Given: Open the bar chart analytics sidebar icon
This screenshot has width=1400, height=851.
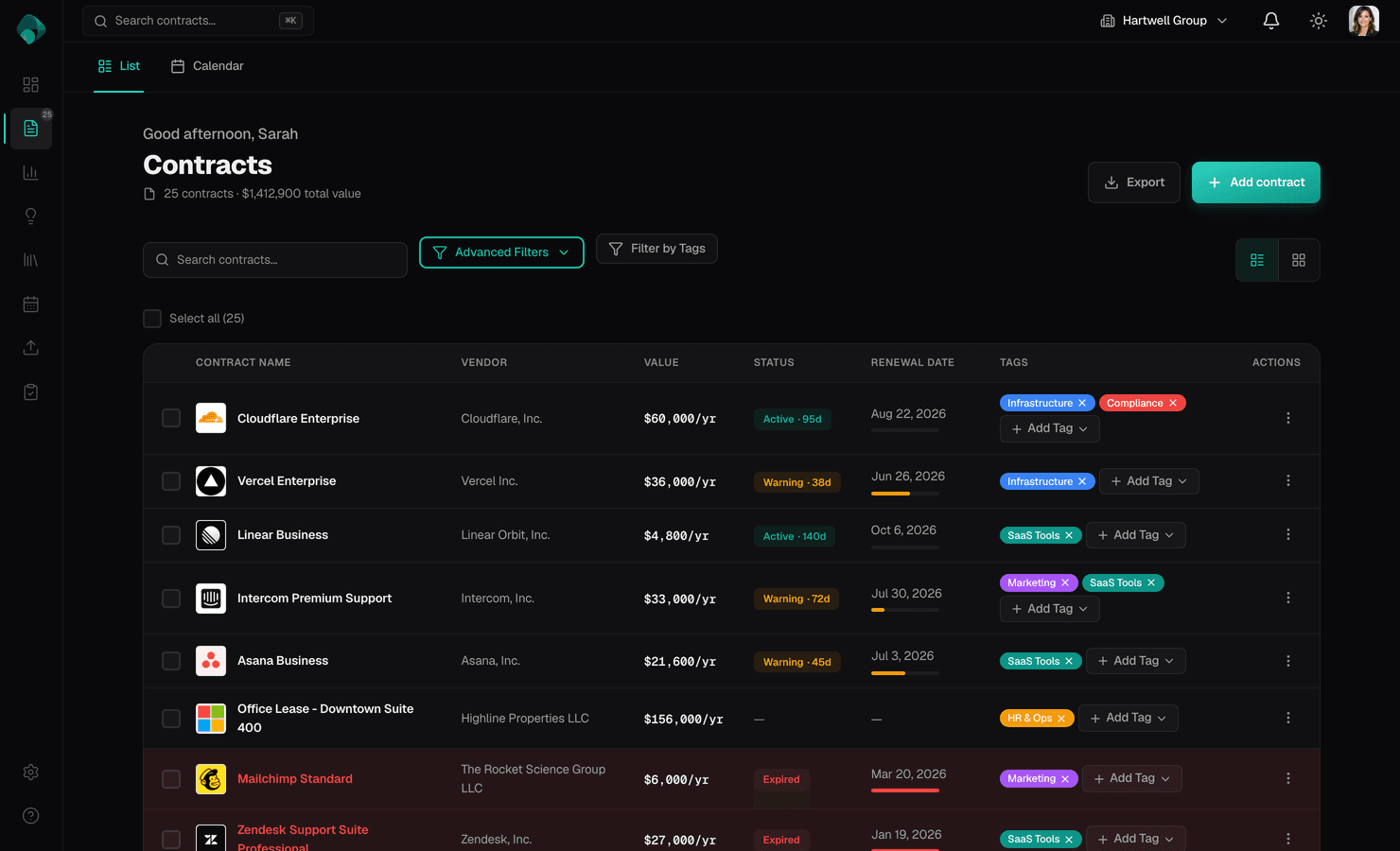Looking at the screenshot, I should pos(31,172).
